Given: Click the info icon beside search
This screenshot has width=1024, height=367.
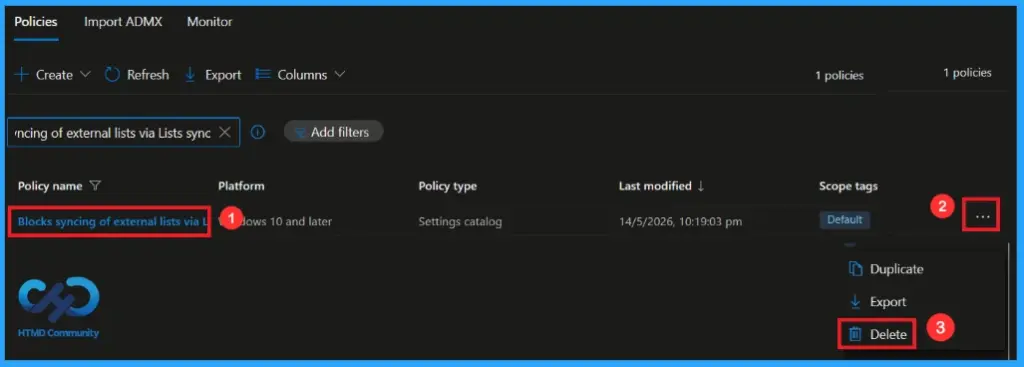Looking at the screenshot, I should [258, 133].
